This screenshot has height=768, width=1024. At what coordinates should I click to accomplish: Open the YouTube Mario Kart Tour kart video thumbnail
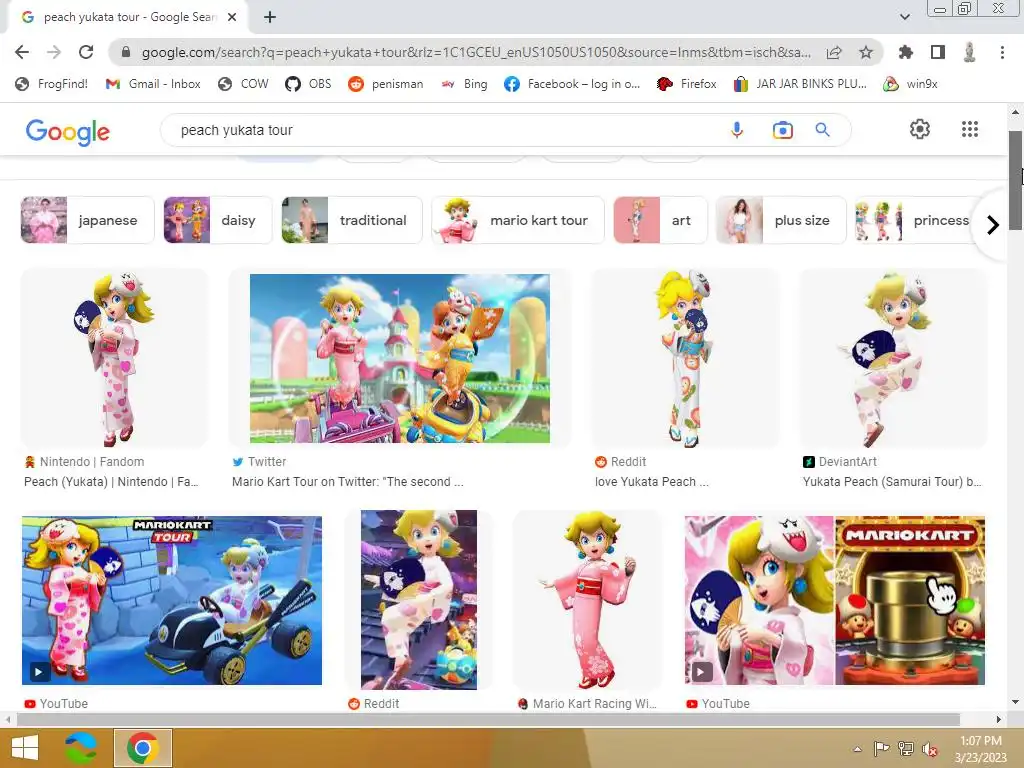tap(172, 600)
